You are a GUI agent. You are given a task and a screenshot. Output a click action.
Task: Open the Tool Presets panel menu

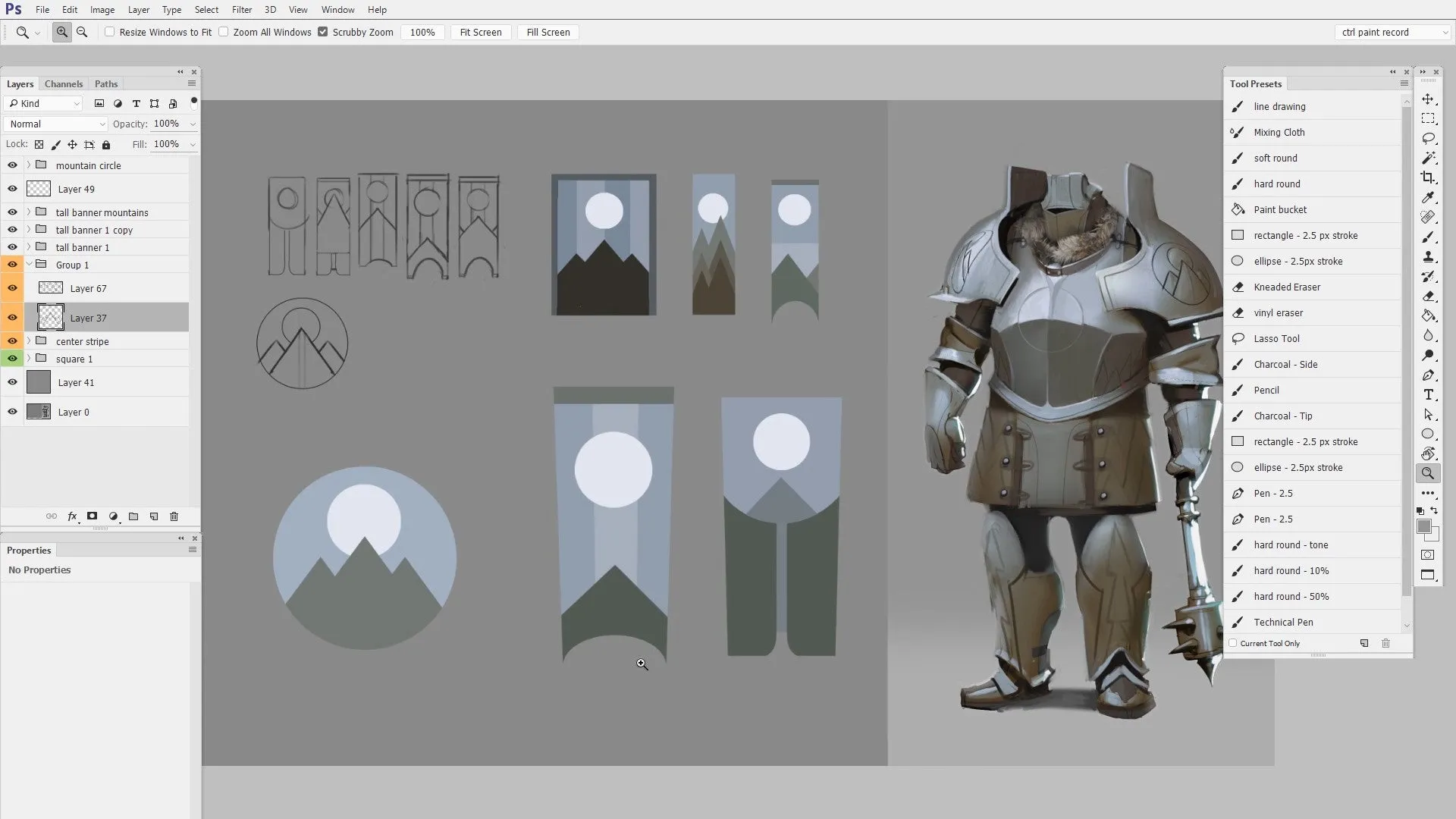tap(1404, 83)
